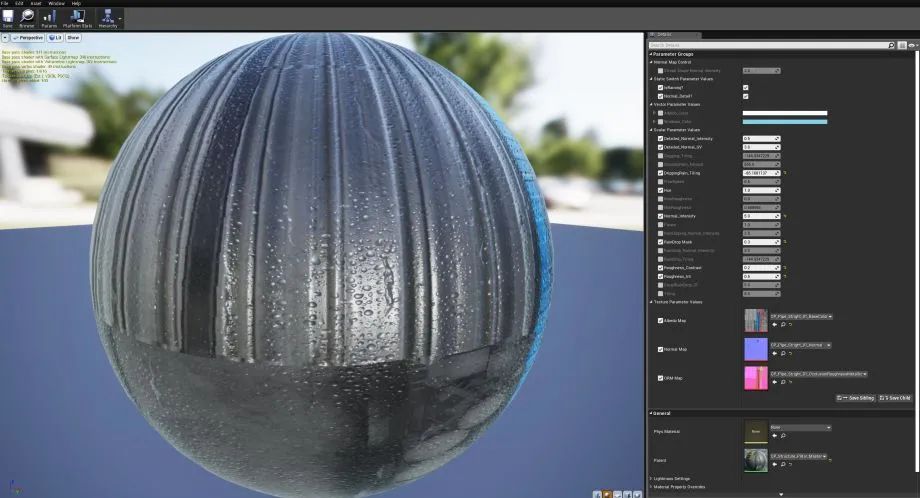
Task: Use selected asset arrow for Albedo Map
Action: pos(774,324)
